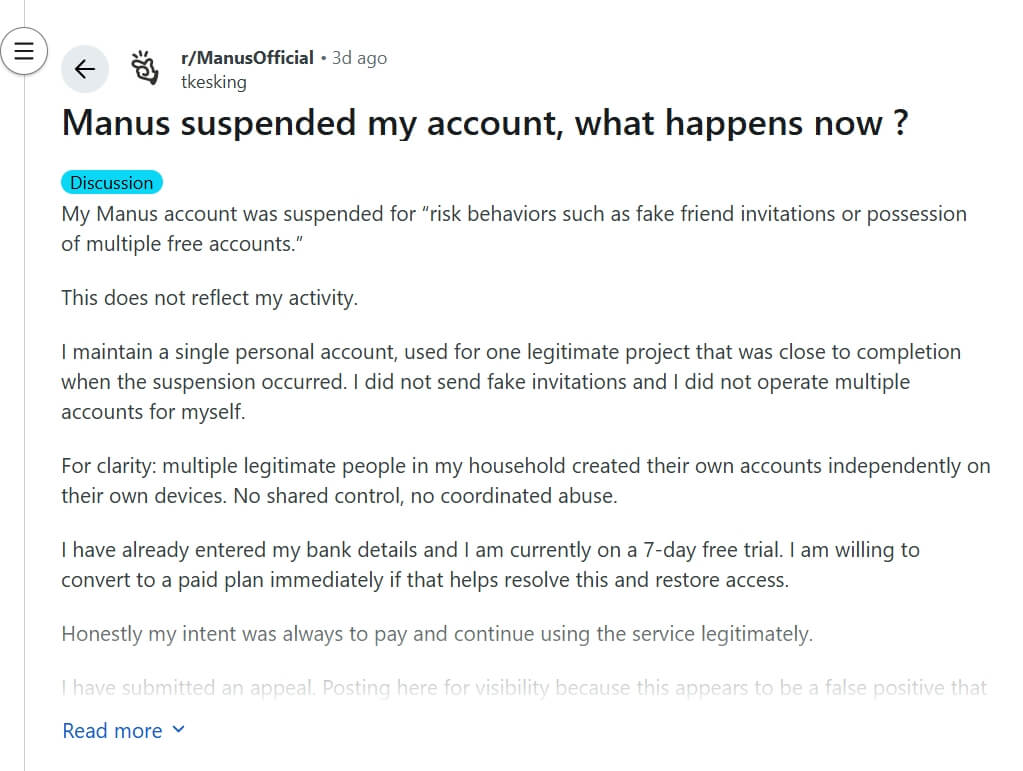
Task: Open the hamburger navigation menu
Action: click(x=24, y=50)
